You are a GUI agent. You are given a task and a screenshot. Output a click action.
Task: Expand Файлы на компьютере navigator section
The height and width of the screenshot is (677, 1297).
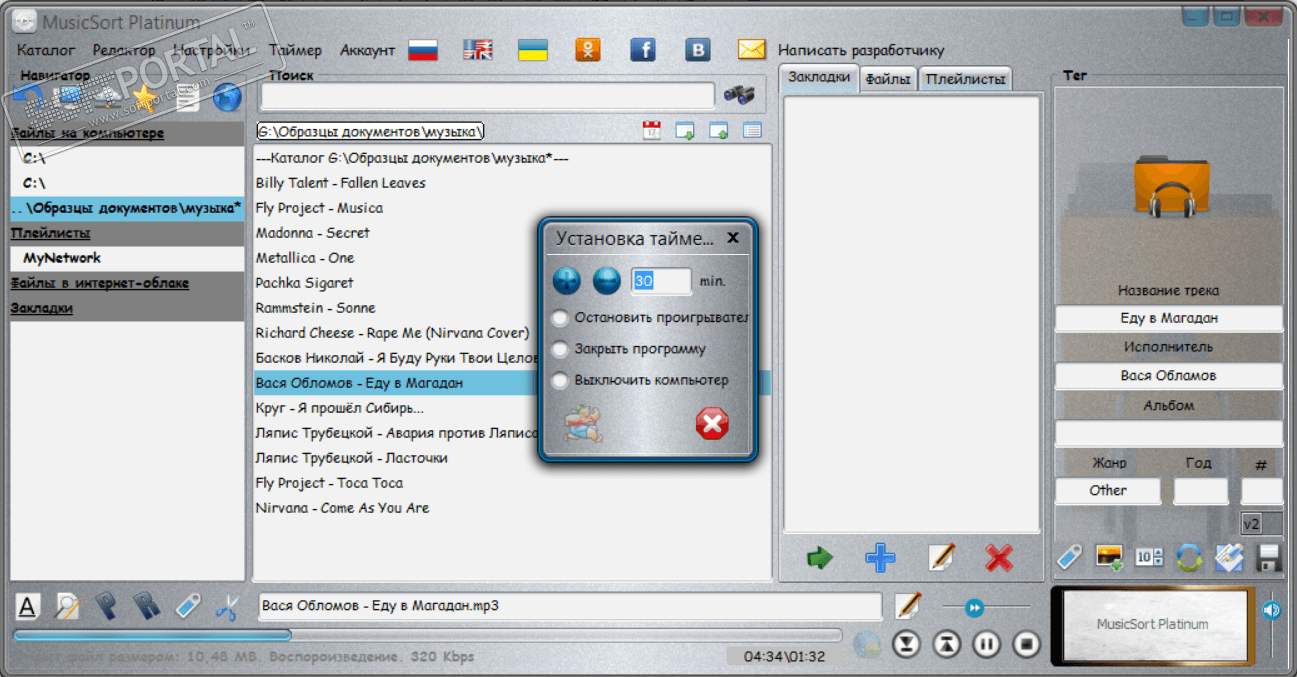[x=88, y=133]
